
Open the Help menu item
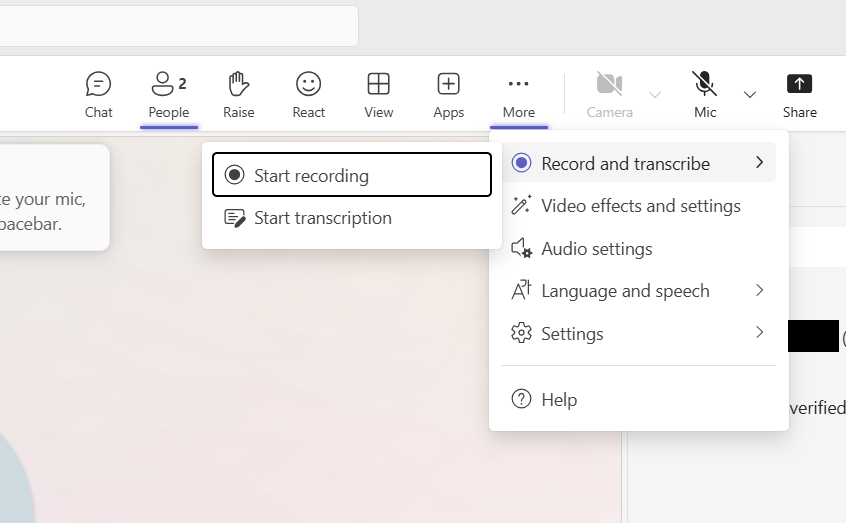pos(558,400)
